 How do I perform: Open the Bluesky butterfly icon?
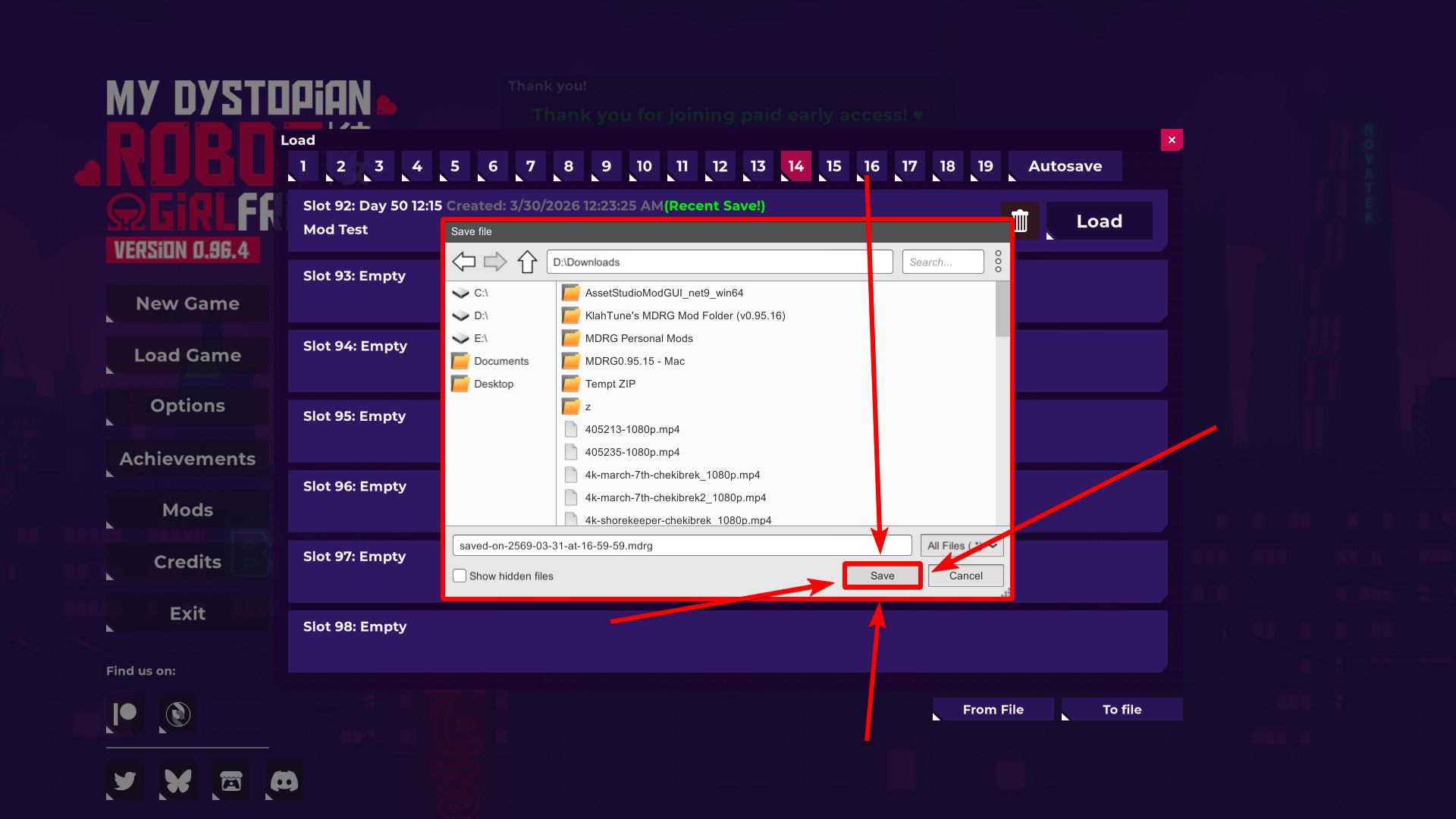point(178,781)
